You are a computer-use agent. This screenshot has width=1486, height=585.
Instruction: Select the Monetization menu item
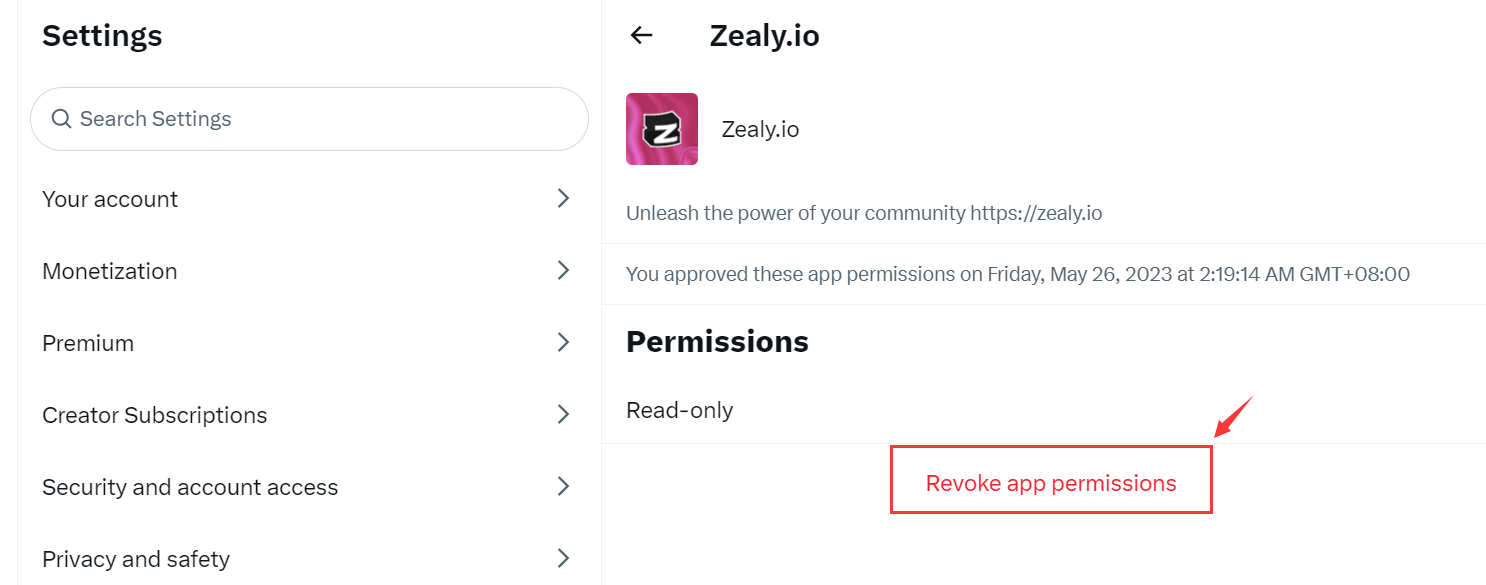(x=110, y=271)
